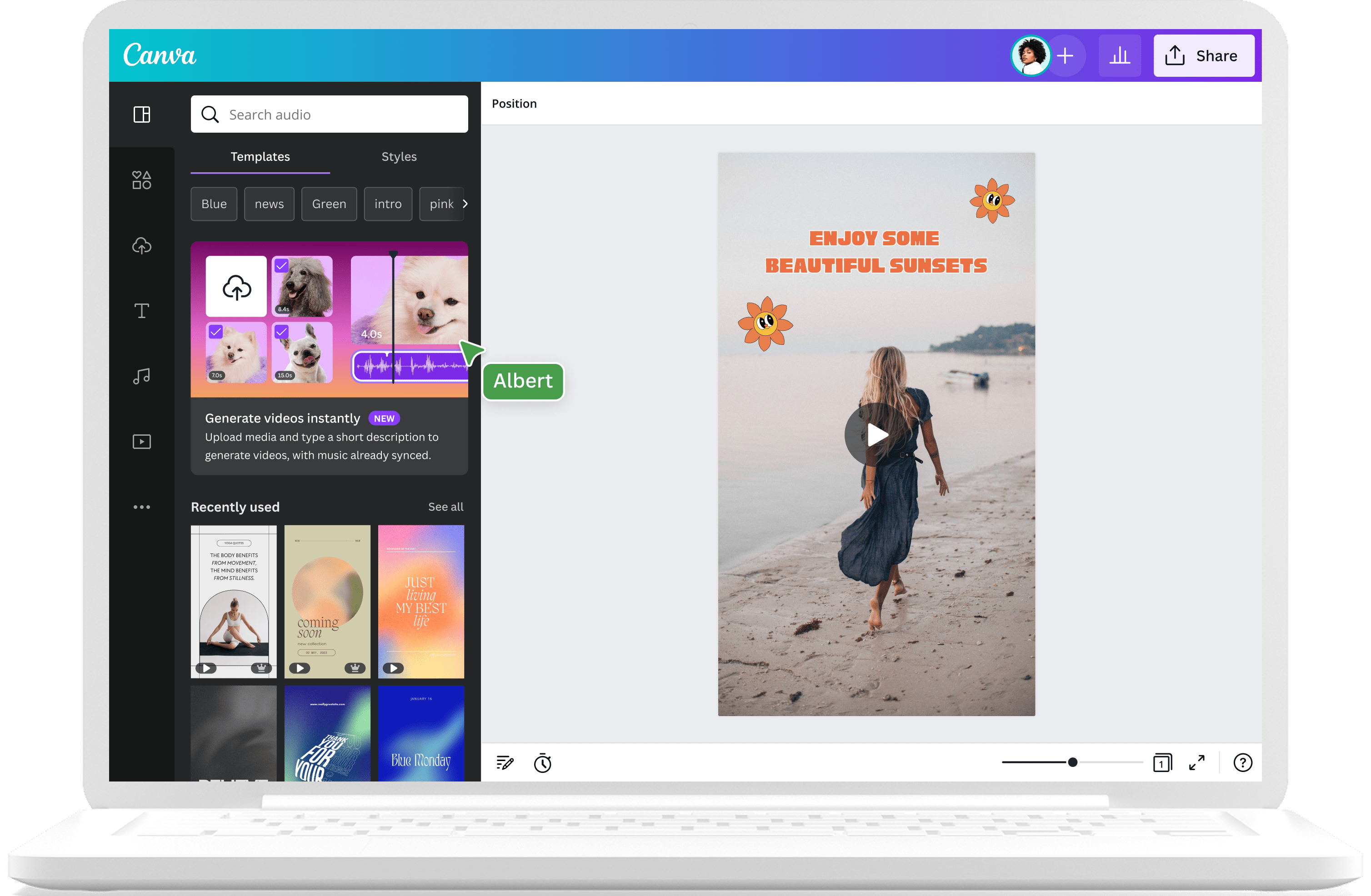Open the Design panel at sidebar top
Screen dimensions: 1371x896
[142, 114]
